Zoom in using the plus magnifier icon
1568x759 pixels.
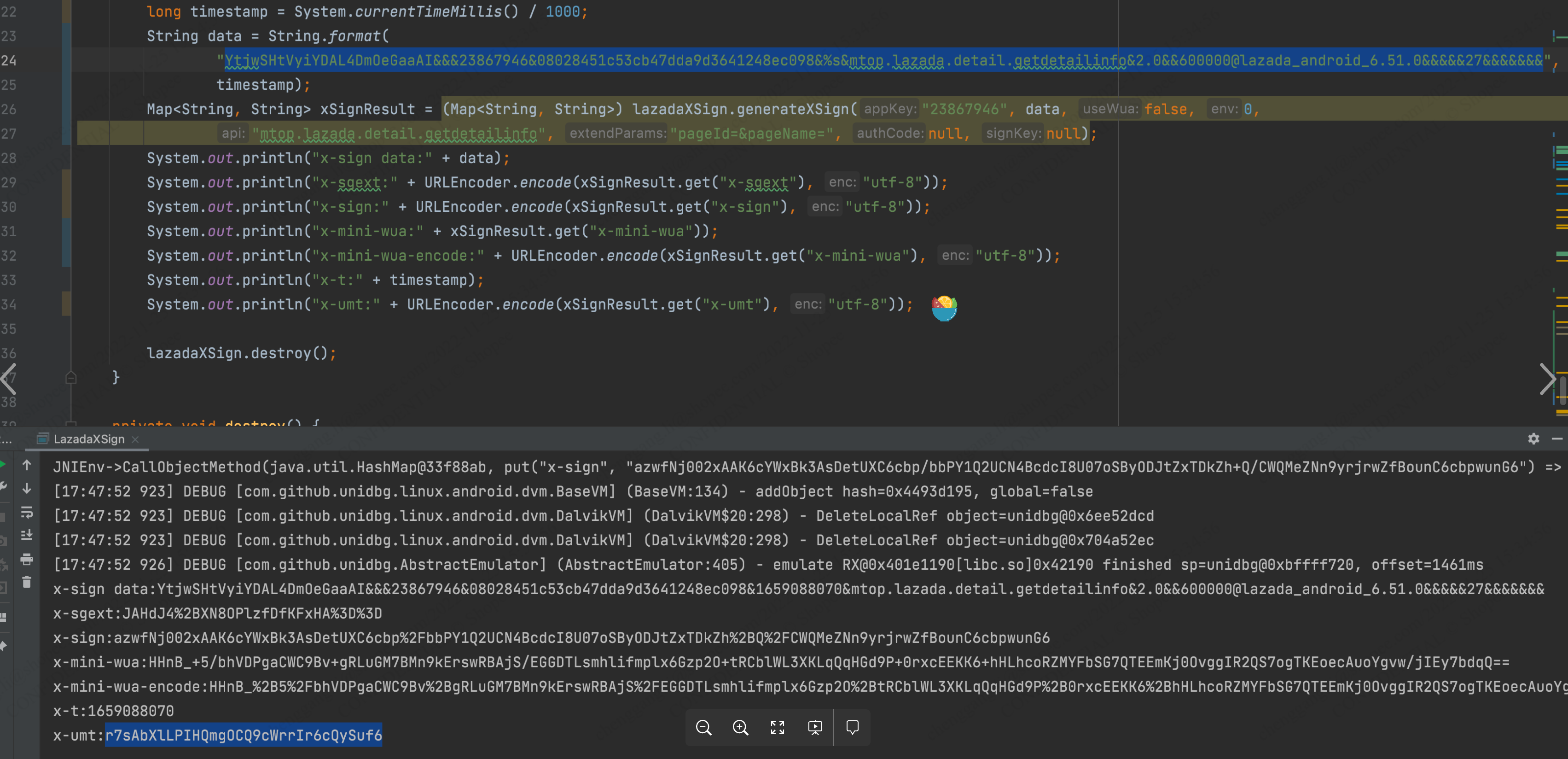(740, 727)
